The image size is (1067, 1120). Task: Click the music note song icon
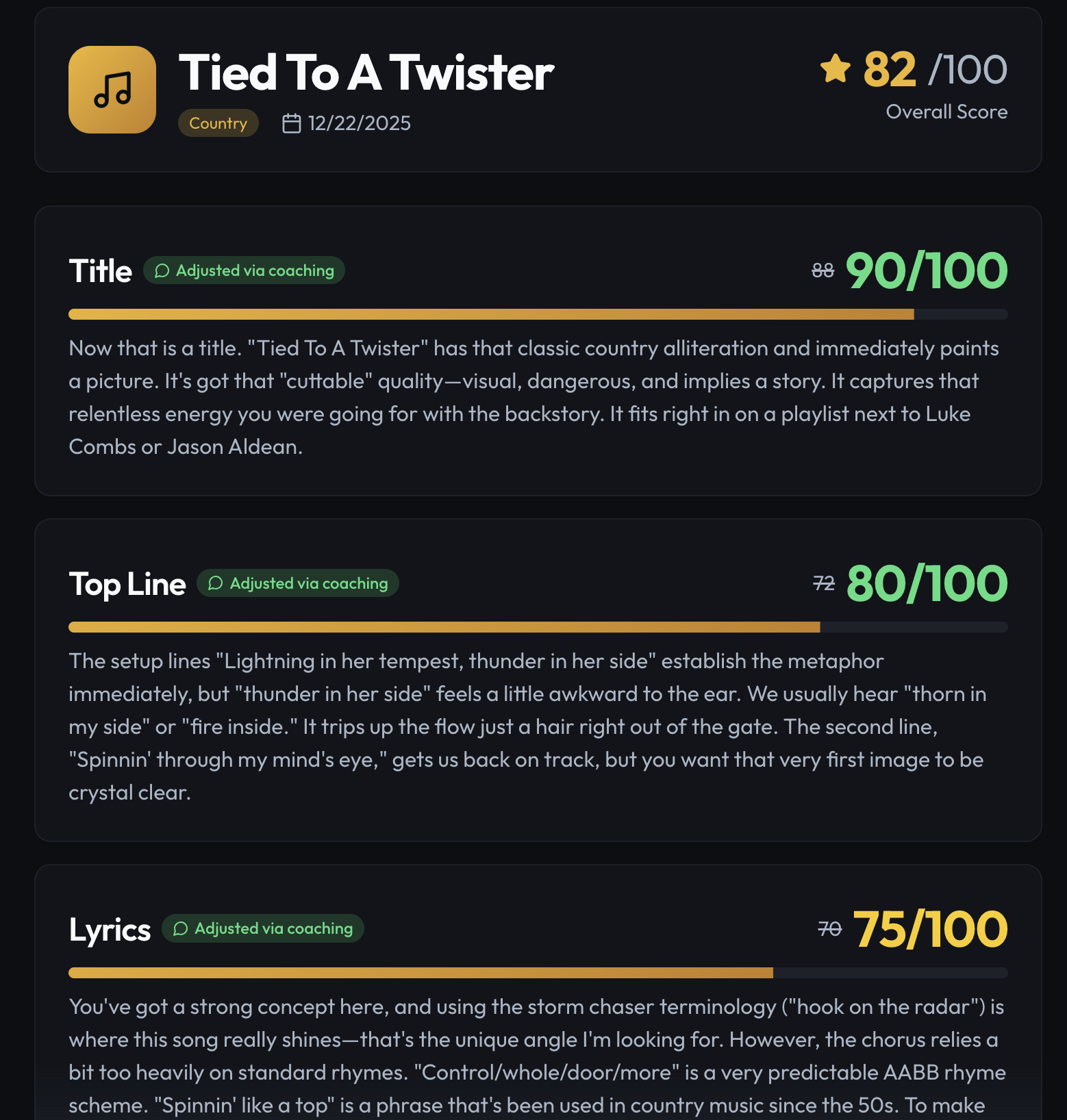[112, 90]
